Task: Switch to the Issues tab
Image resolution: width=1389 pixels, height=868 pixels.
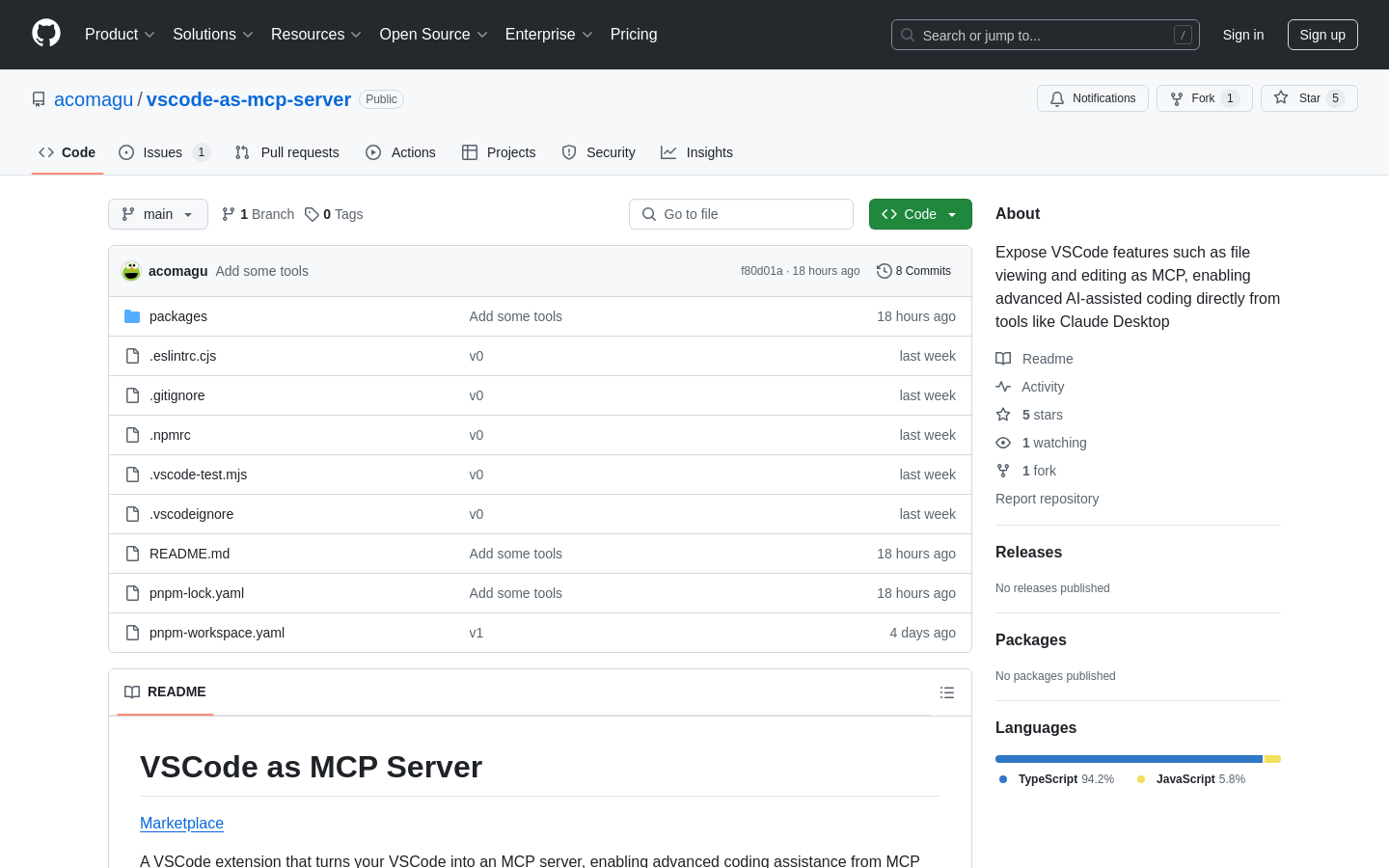Action: (164, 152)
